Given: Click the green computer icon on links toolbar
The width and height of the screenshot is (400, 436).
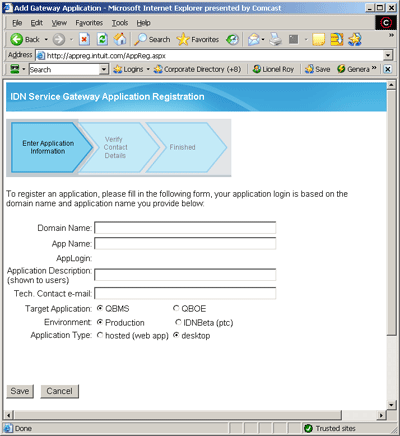Looking at the screenshot, I should 15,69.
